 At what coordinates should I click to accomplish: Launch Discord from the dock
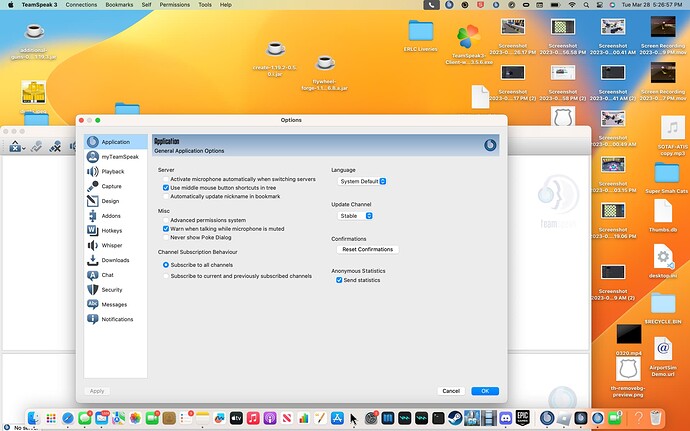(506, 418)
